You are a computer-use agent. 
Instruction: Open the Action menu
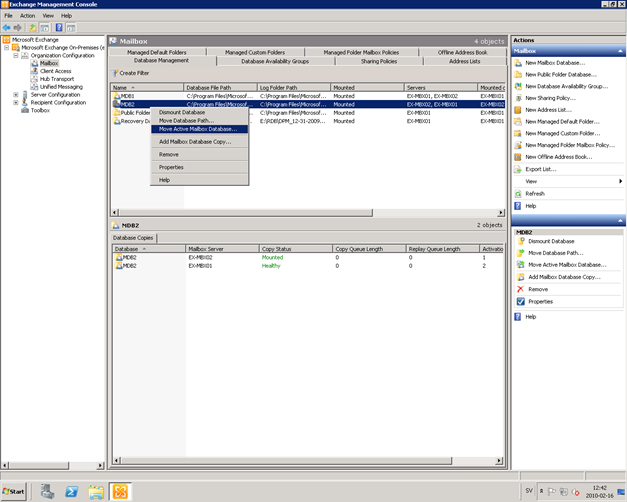click(x=28, y=16)
